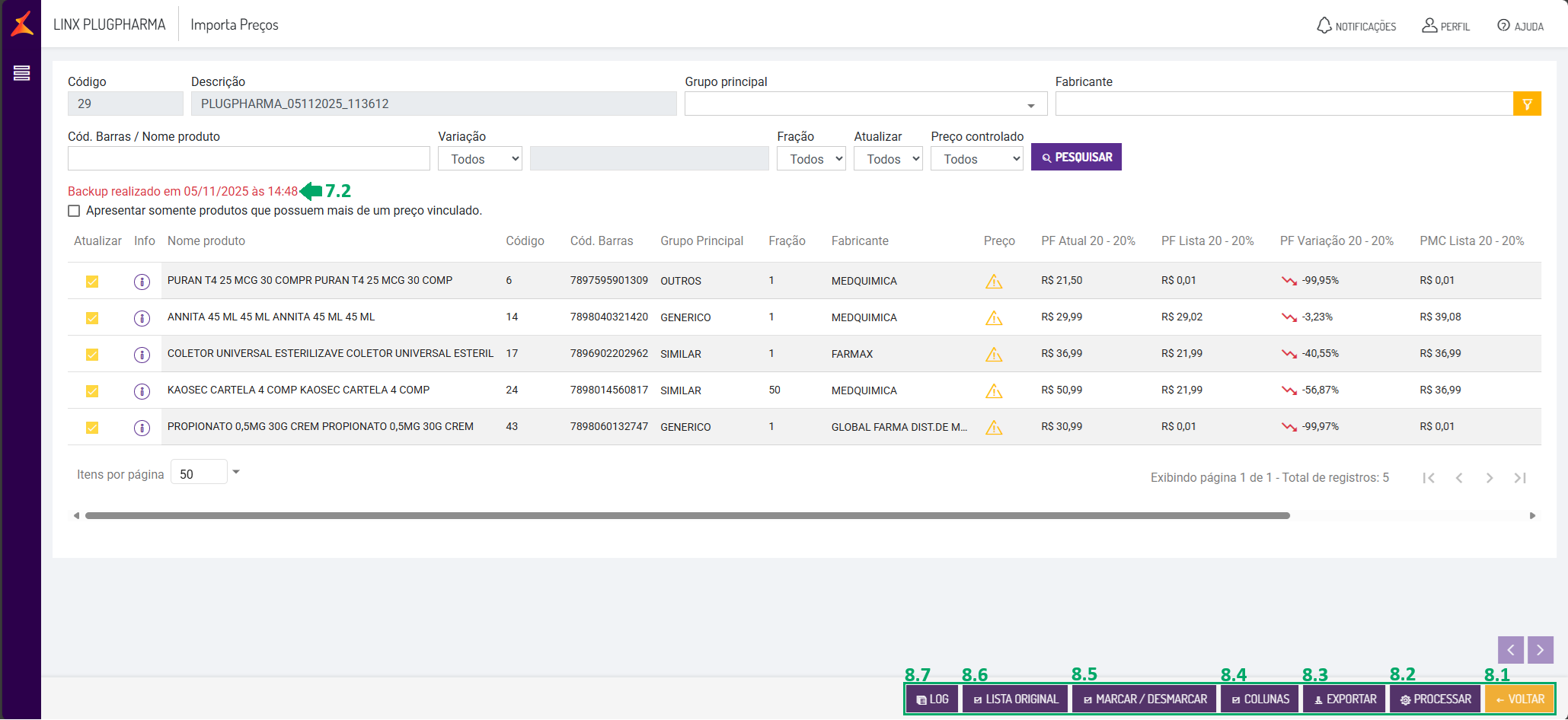Expand the Grupo principal dropdown

coord(1030,105)
